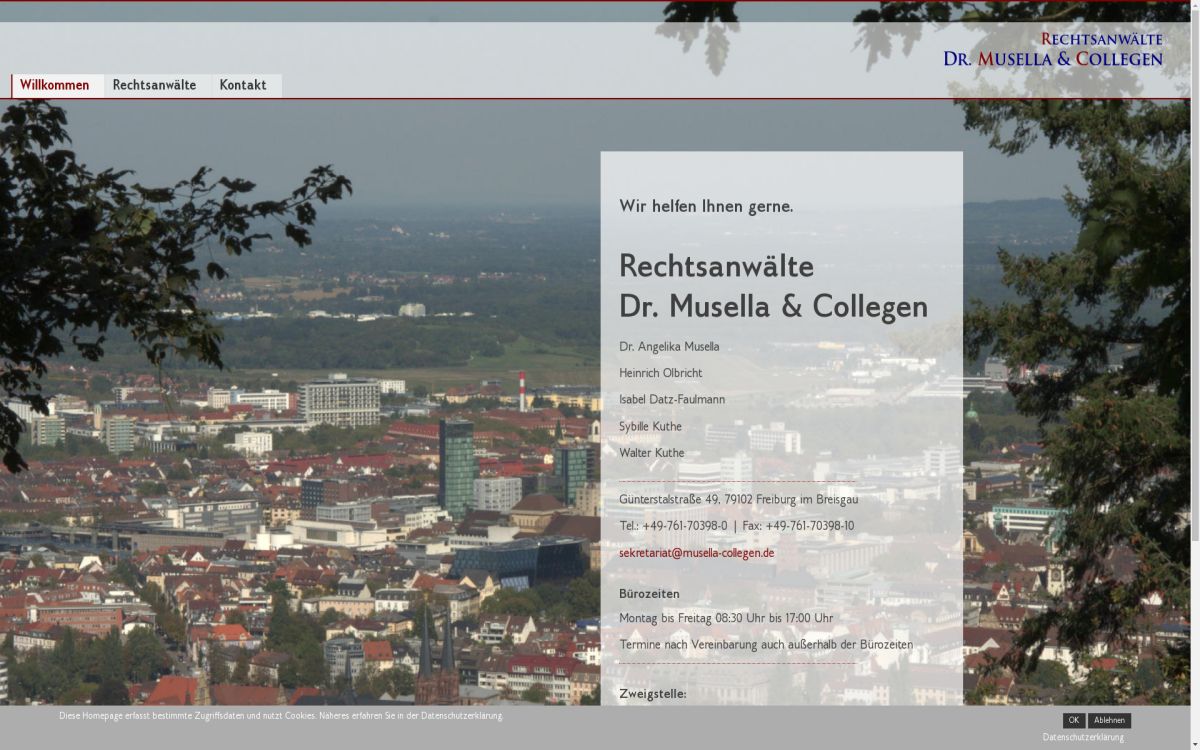The height and width of the screenshot is (750, 1200).
Task: Click the sekretariat@musella-collegen.de email link
Action: pos(697,552)
